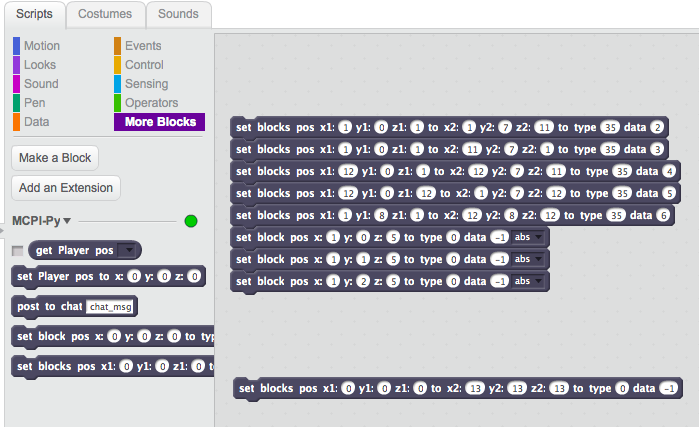The height and width of the screenshot is (427, 699).
Task: Select the Operators block category
Action: 151,103
